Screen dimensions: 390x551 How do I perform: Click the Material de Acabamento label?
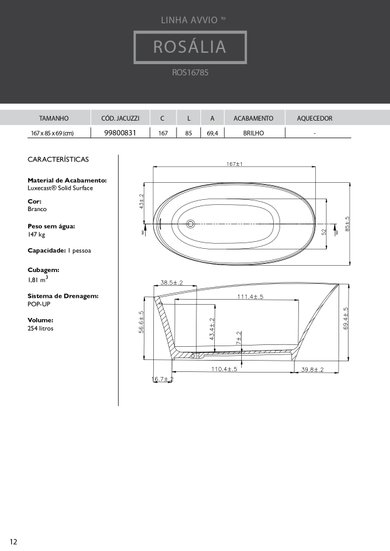[x=67, y=180]
